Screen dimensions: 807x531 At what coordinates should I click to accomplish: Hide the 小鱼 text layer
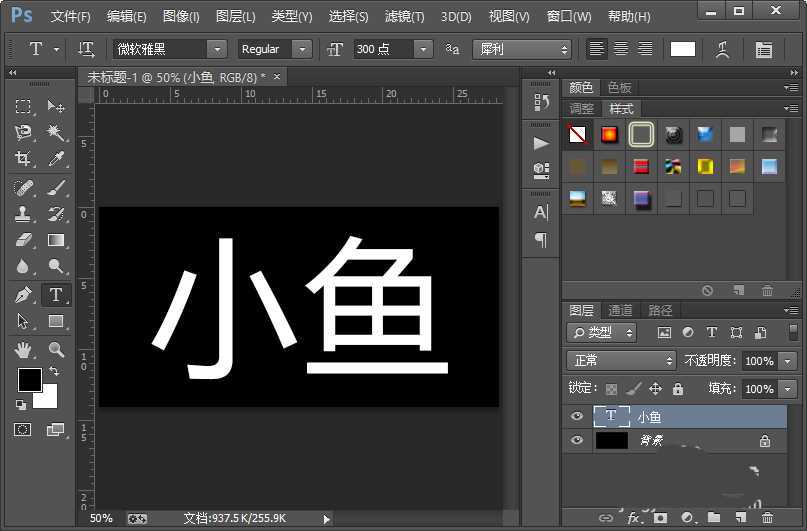[576, 417]
